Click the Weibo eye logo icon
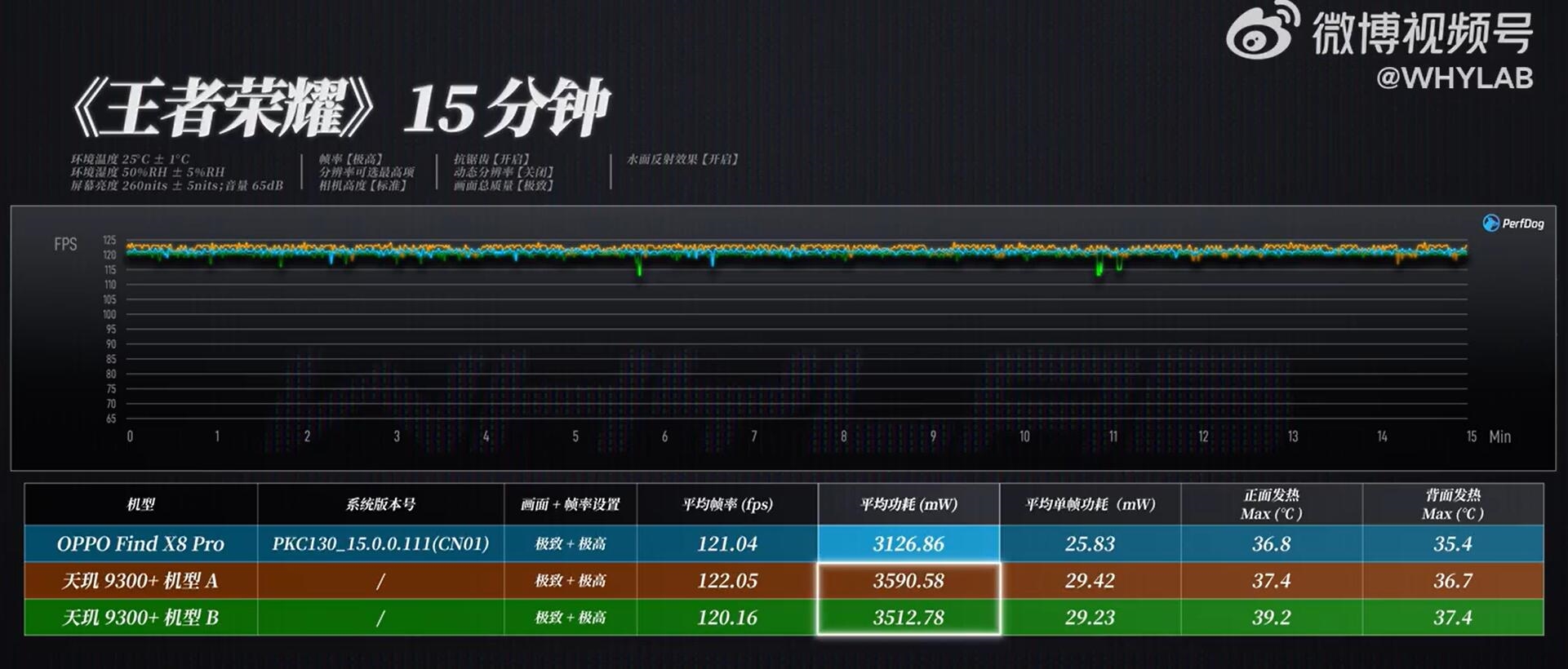This screenshot has height=669, width=1568. coord(1263,32)
